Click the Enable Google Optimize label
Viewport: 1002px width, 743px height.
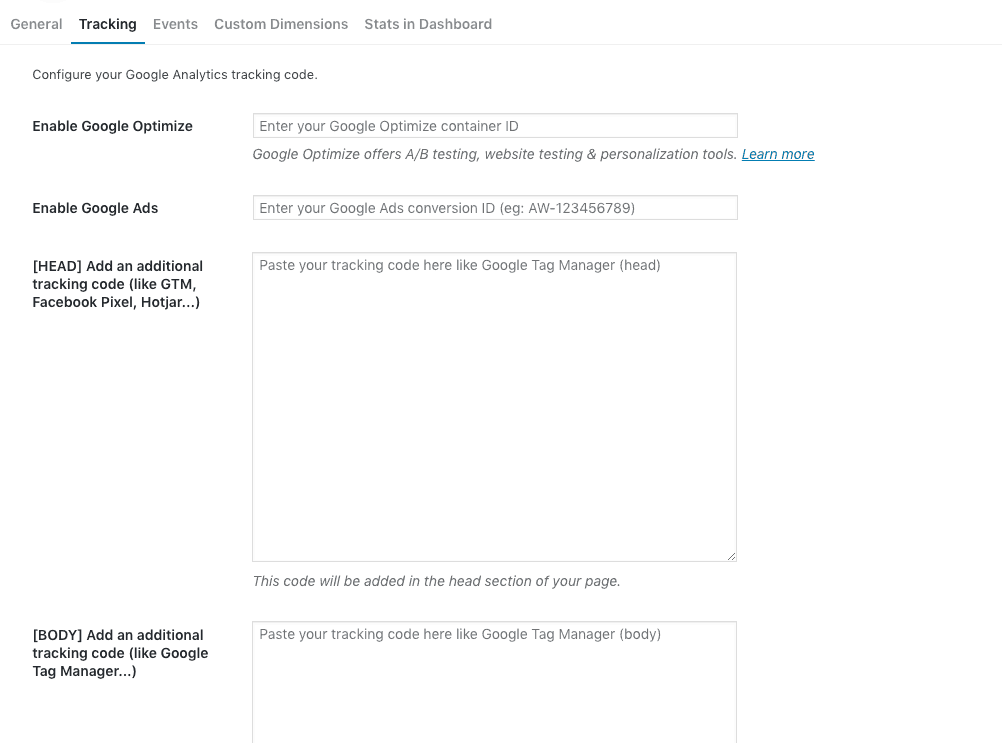(x=112, y=126)
